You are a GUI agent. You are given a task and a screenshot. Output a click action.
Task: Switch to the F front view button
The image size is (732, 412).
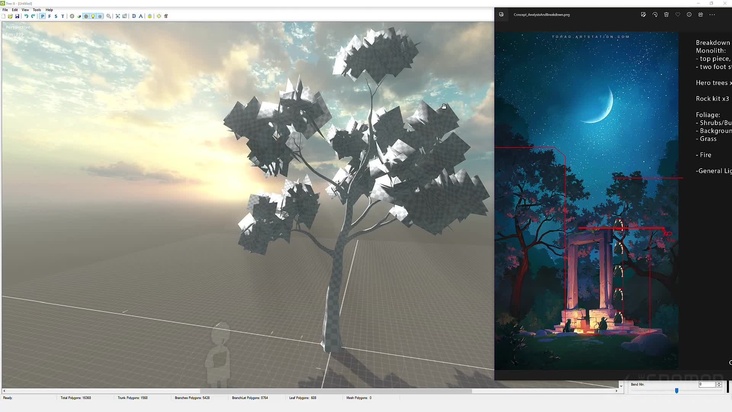coord(49,16)
